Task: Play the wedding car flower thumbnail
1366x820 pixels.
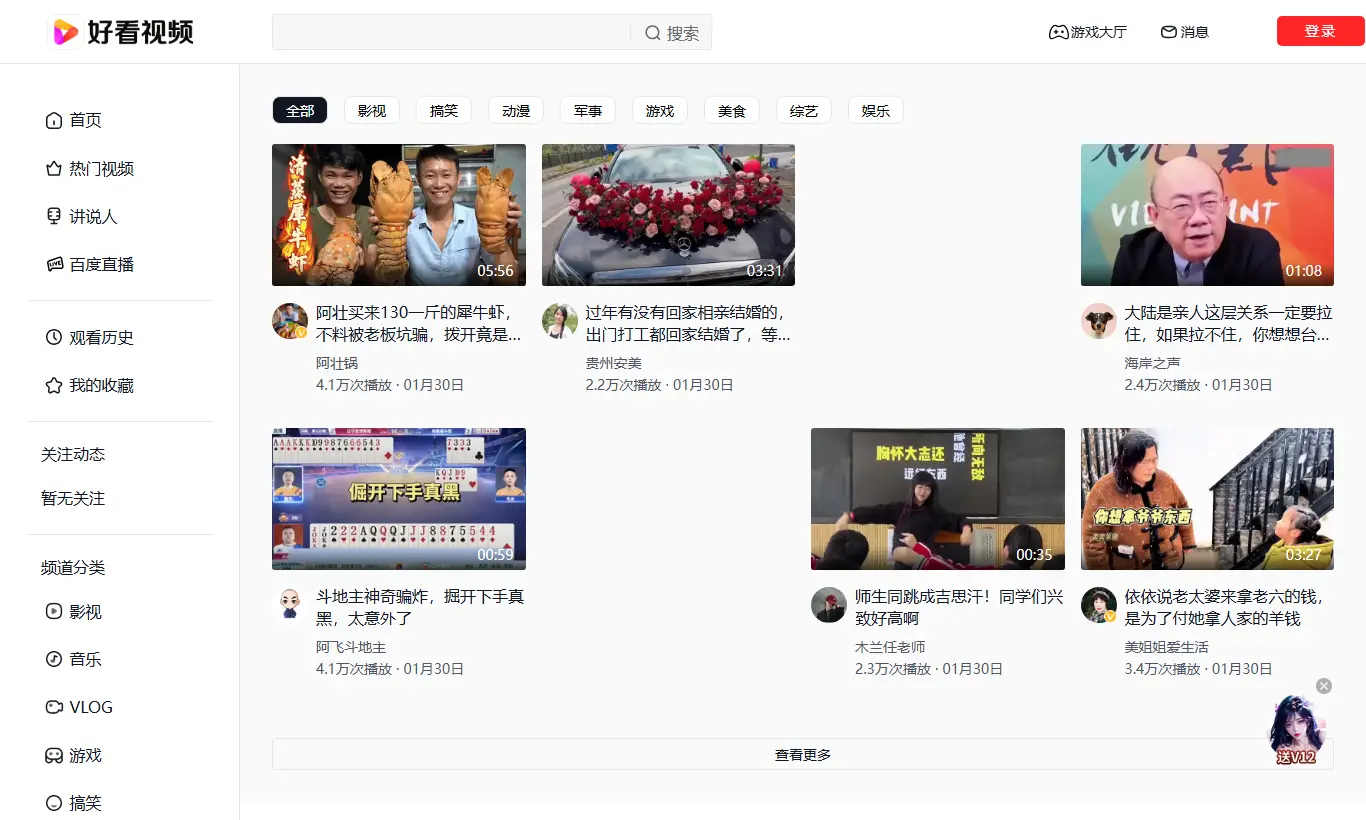Action: click(668, 215)
